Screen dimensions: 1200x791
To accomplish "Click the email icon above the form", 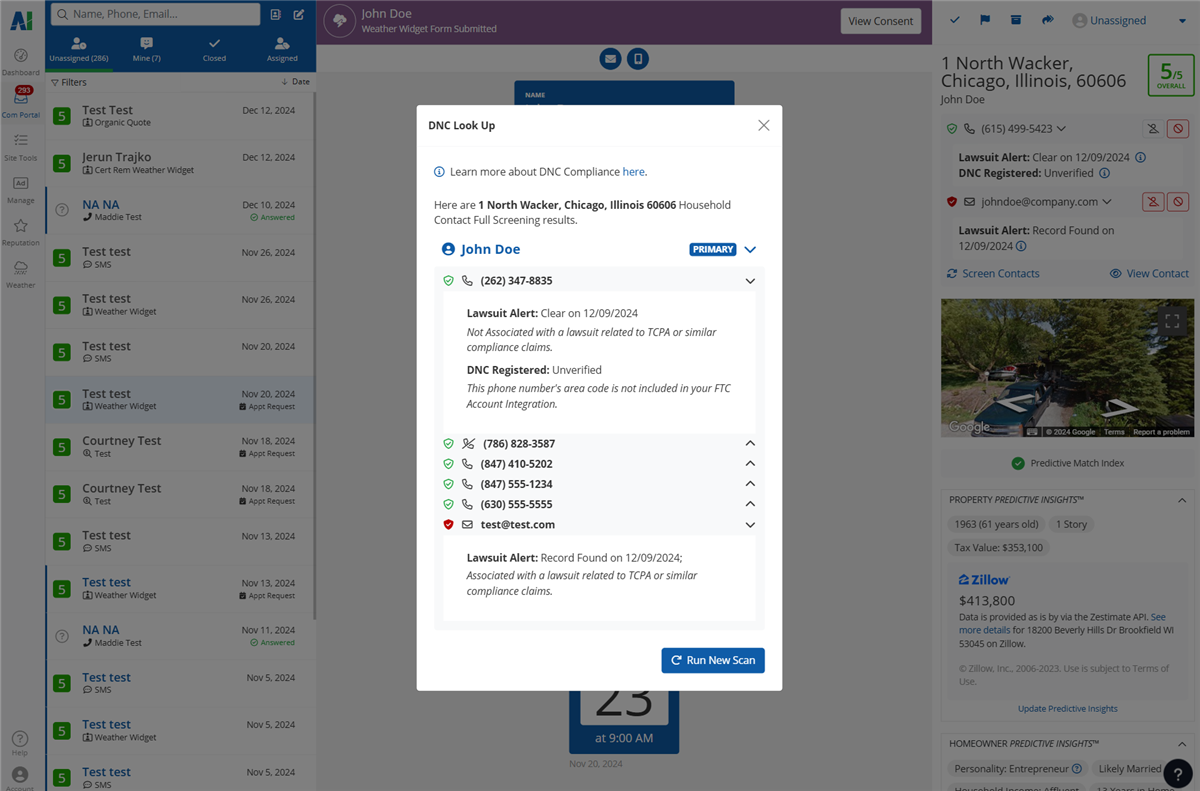I will (x=610, y=59).
